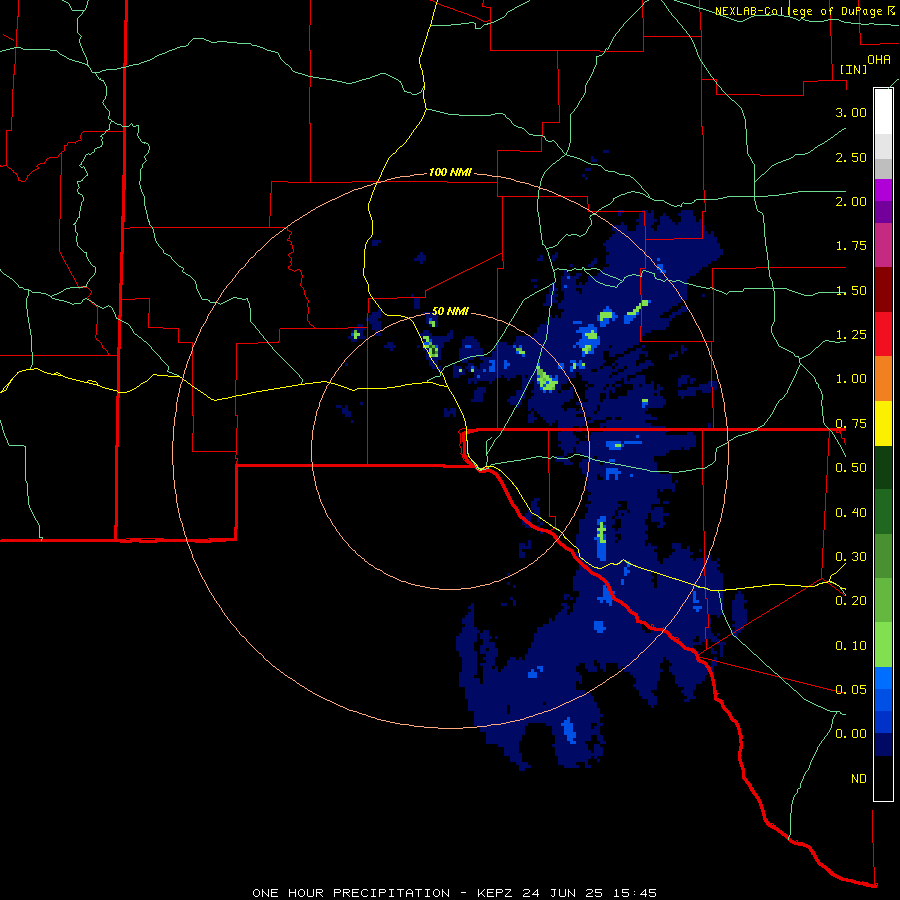Image resolution: width=900 pixels, height=900 pixels.
Task: Pick the yellow swatch in the legend
Action: pyautogui.click(x=883, y=423)
